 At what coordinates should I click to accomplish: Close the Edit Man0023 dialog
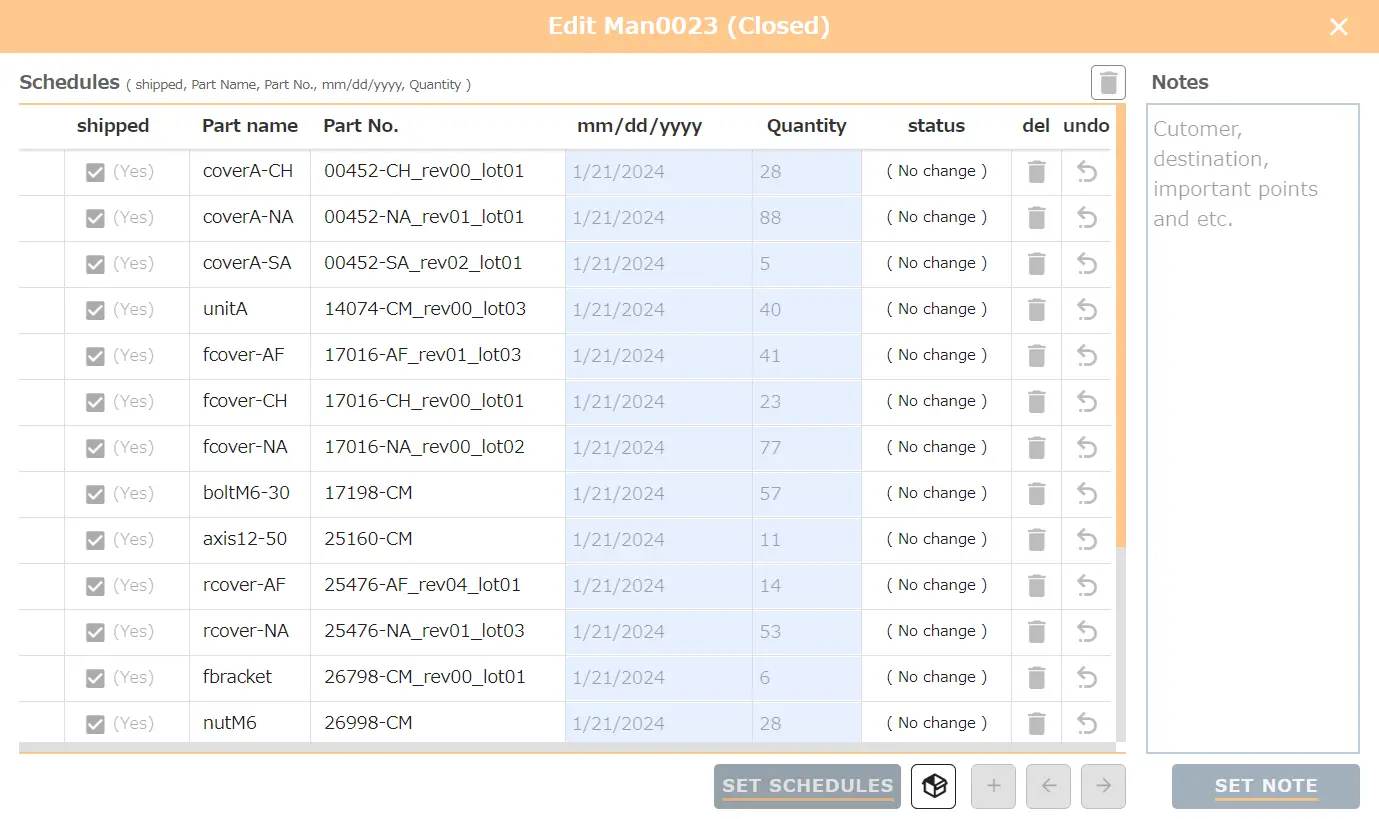click(1338, 27)
